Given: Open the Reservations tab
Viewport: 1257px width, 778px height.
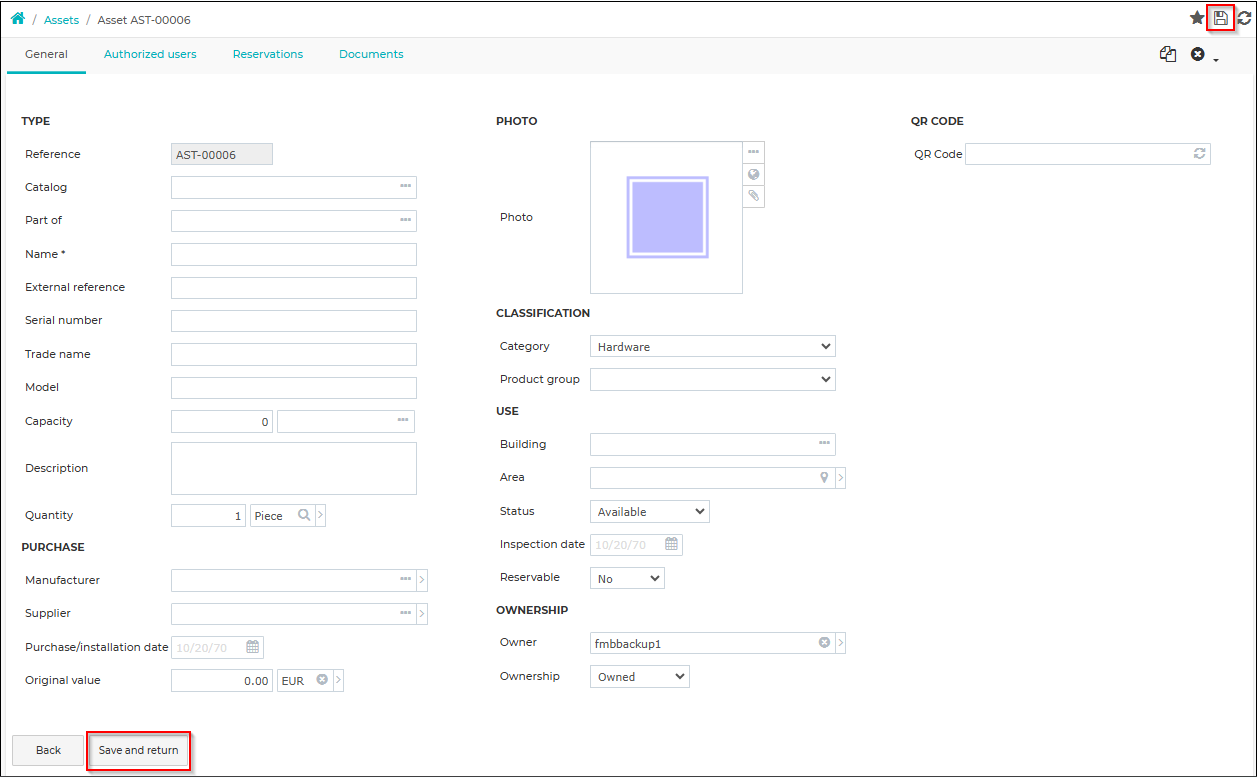Looking at the screenshot, I should pyautogui.click(x=268, y=55).
